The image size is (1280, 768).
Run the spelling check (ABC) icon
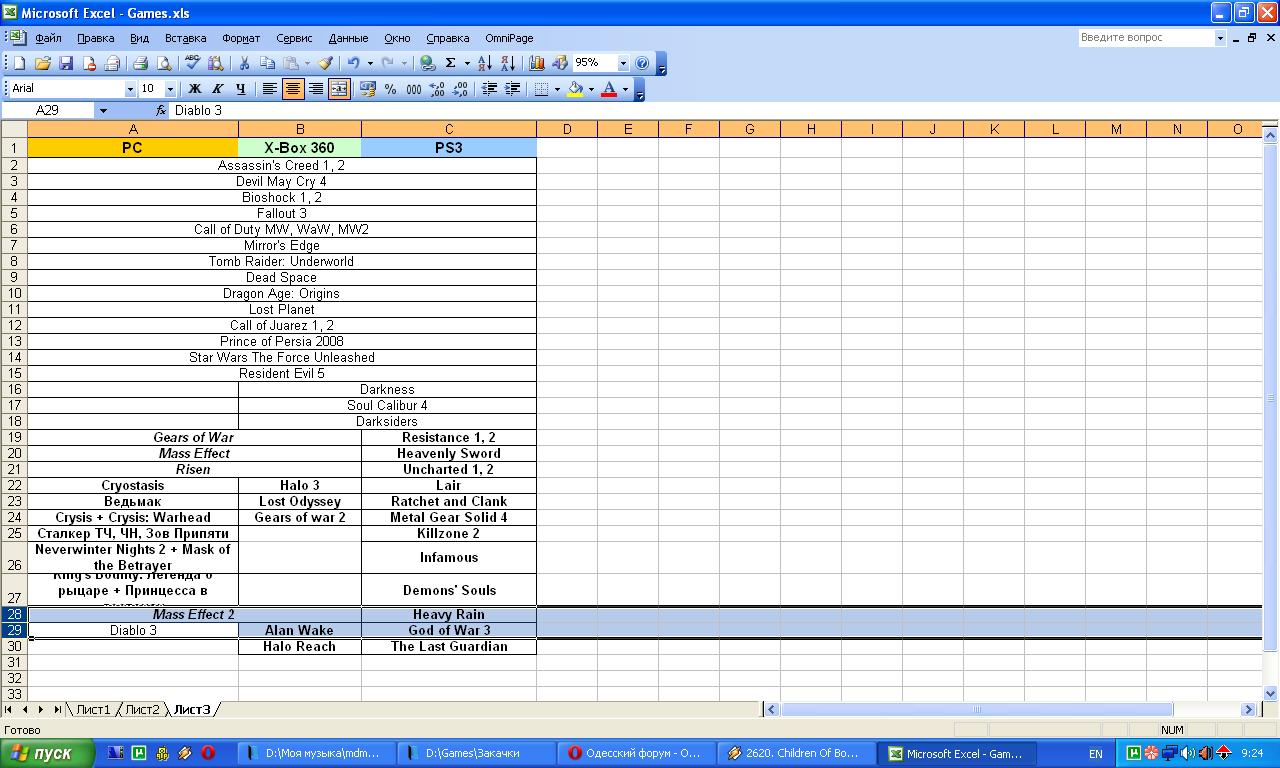point(192,63)
